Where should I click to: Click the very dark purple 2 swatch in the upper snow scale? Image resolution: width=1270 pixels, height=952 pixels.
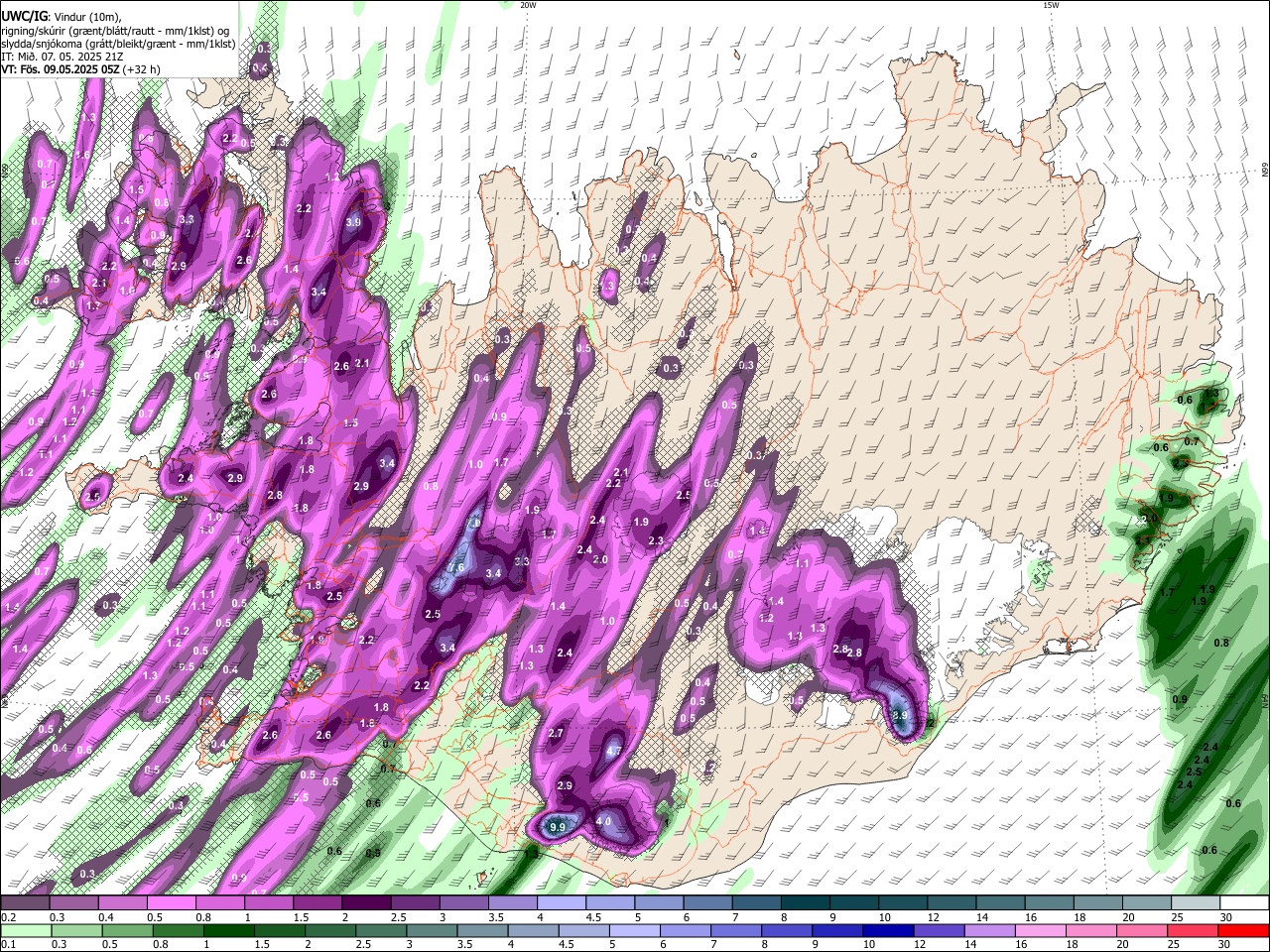[x=367, y=903]
